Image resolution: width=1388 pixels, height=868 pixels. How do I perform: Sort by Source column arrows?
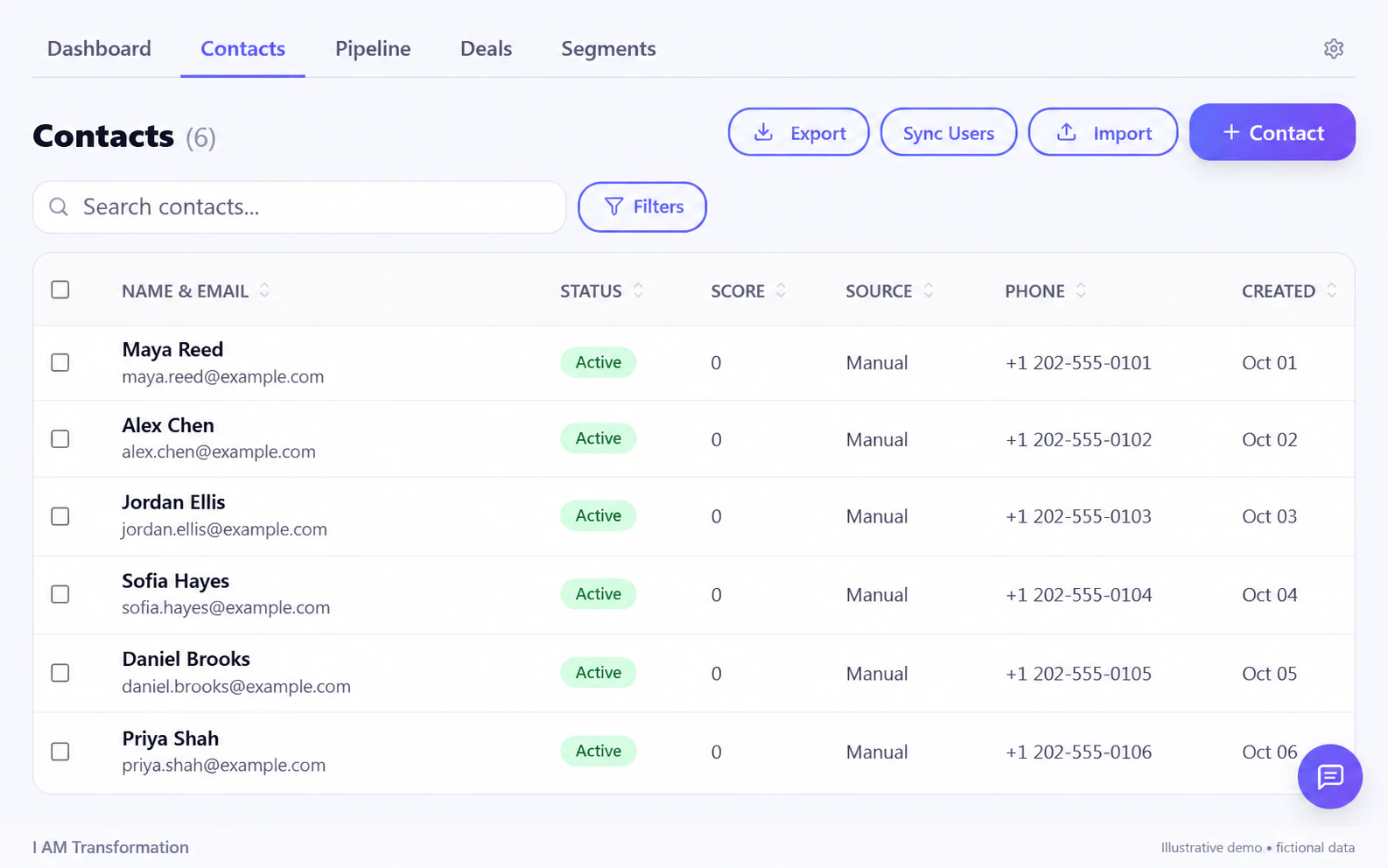[929, 290]
